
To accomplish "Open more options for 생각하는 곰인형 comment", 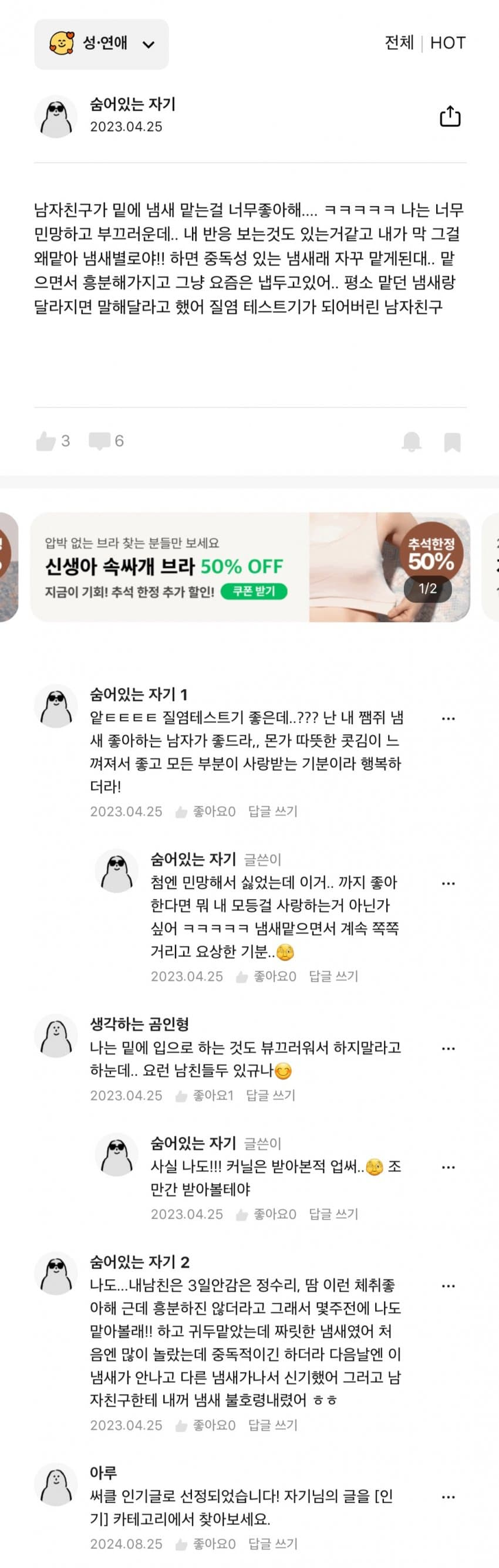I will [x=449, y=1048].
